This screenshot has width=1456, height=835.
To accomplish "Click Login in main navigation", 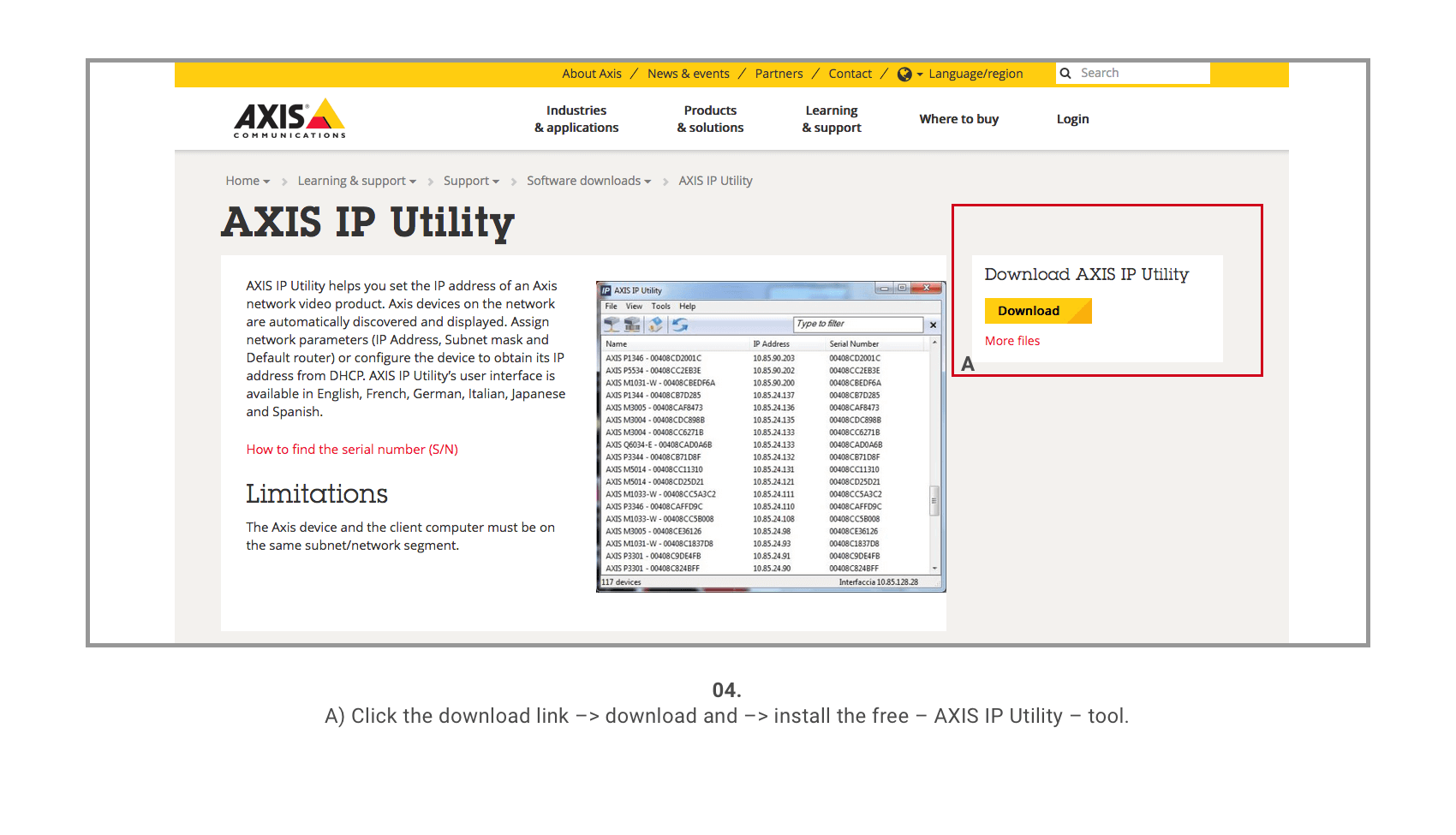I will 1073,119.
